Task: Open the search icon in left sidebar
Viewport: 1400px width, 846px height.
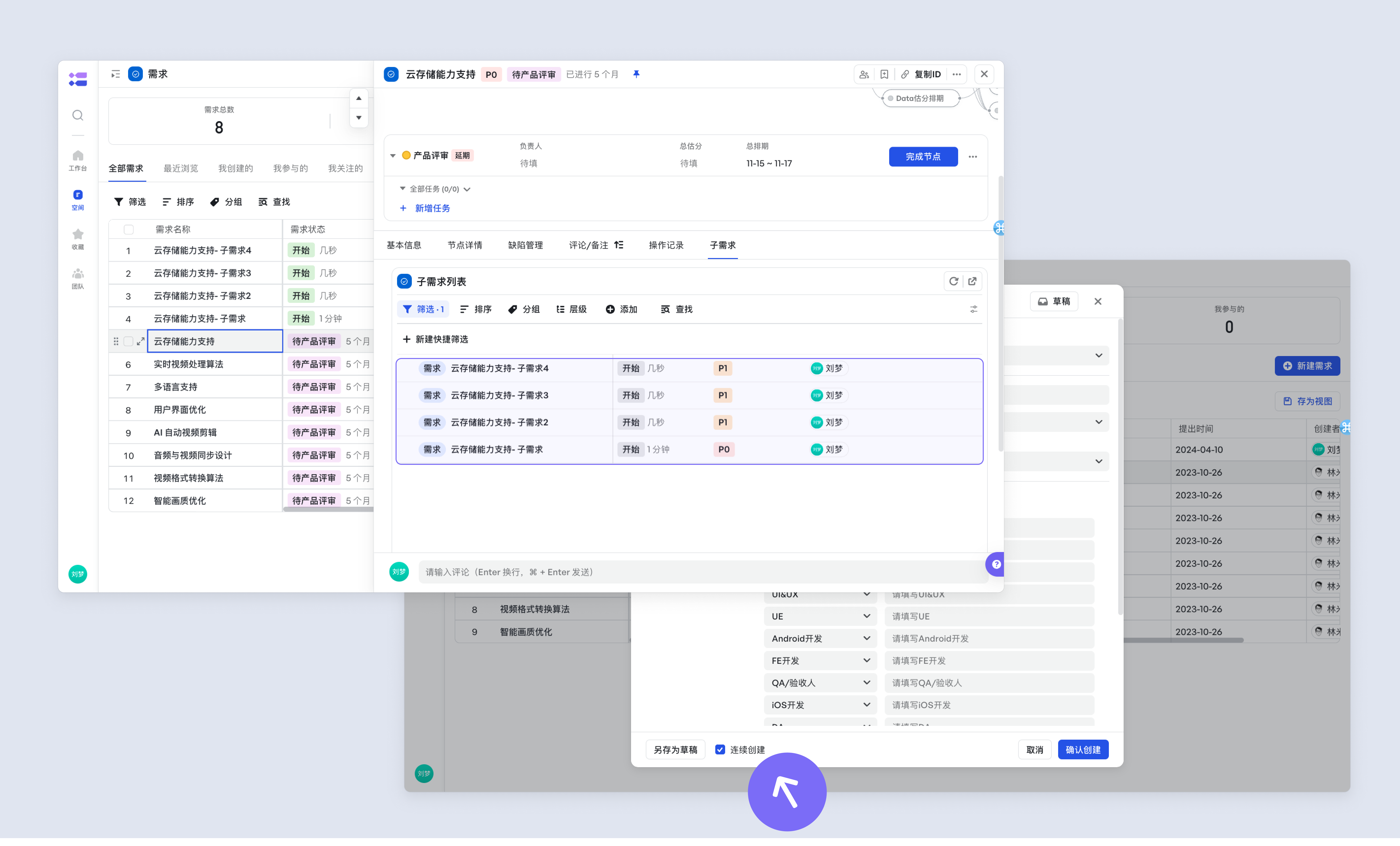Action: (78, 115)
